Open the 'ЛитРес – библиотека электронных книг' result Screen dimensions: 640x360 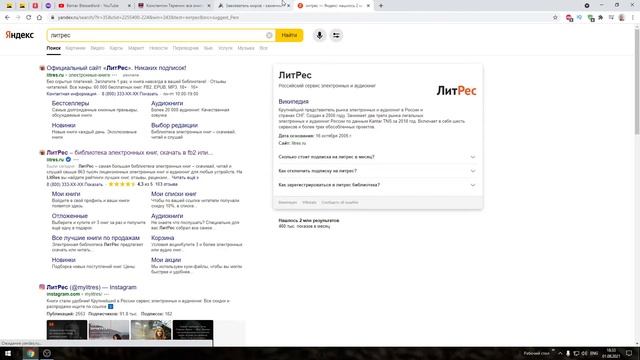[x=130, y=153]
